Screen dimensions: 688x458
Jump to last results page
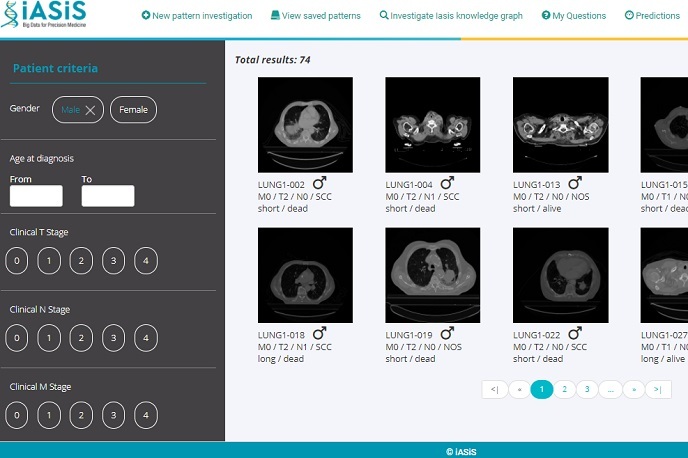tap(657, 390)
